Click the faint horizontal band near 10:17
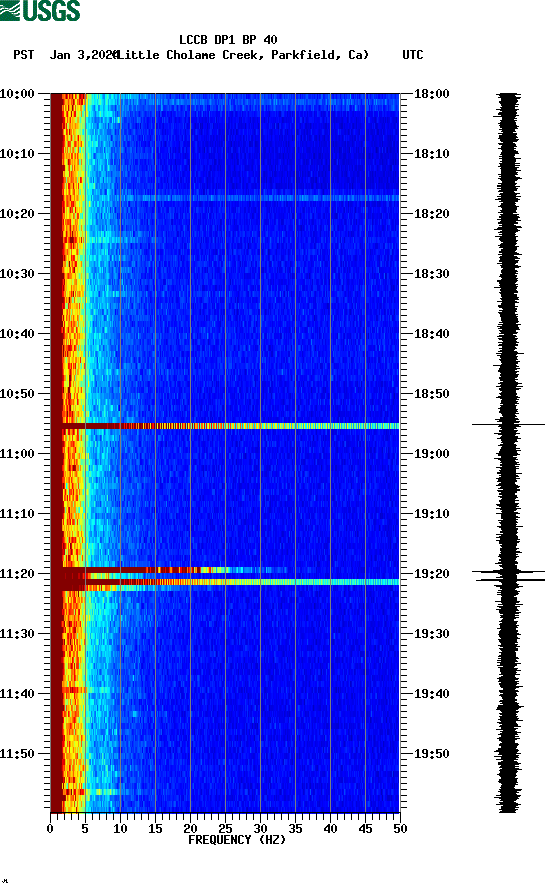This screenshot has width=552, height=892. pyautogui.click(x=225, y=198)
